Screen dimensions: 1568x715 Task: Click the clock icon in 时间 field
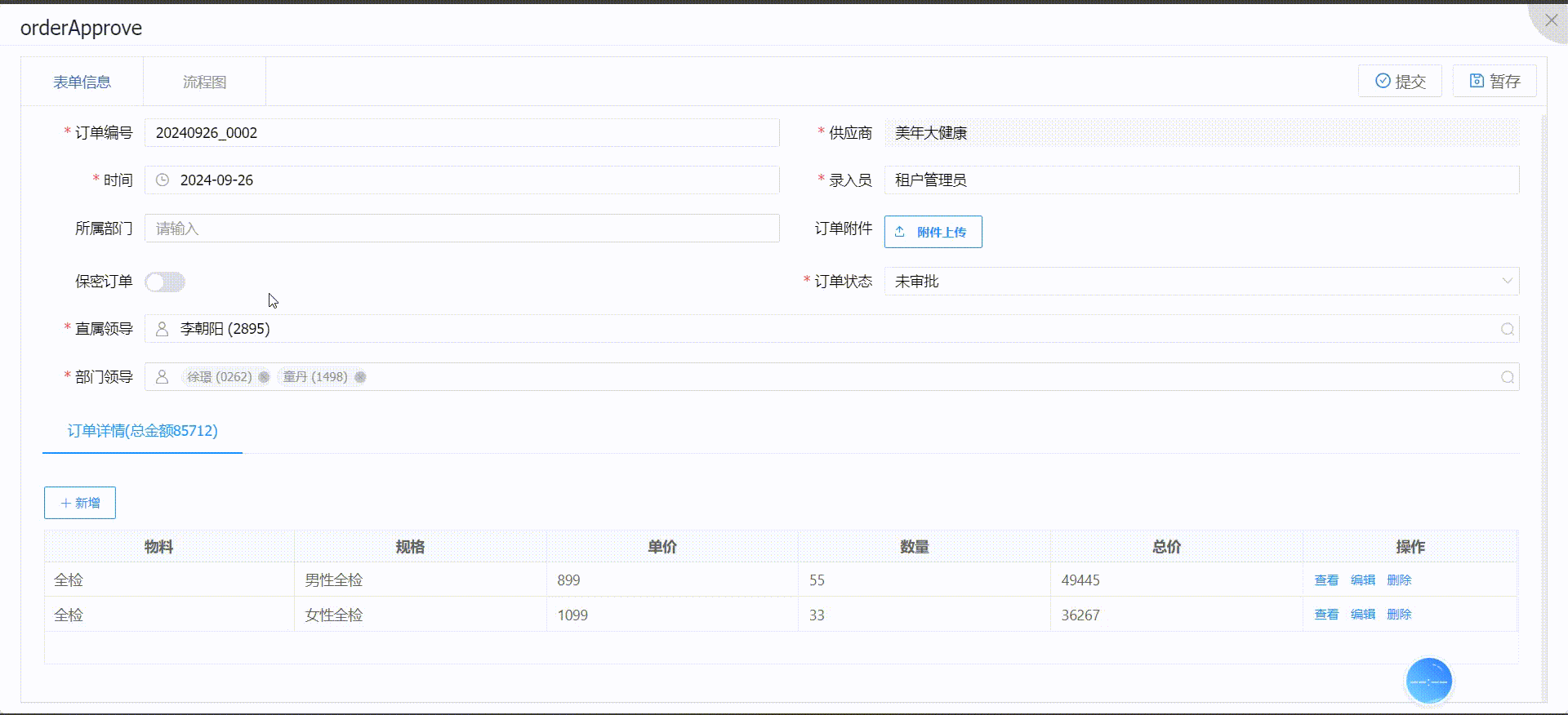click(163, 180)
